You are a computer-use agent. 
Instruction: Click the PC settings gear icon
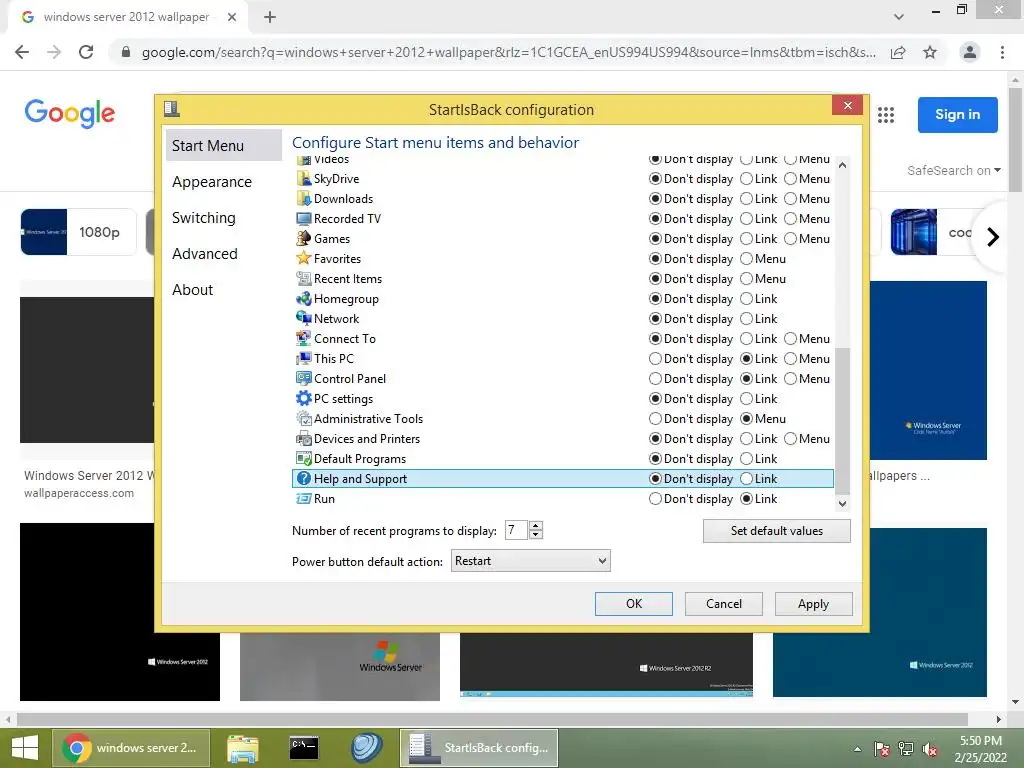pyautogui.click(x=304, y=398)
